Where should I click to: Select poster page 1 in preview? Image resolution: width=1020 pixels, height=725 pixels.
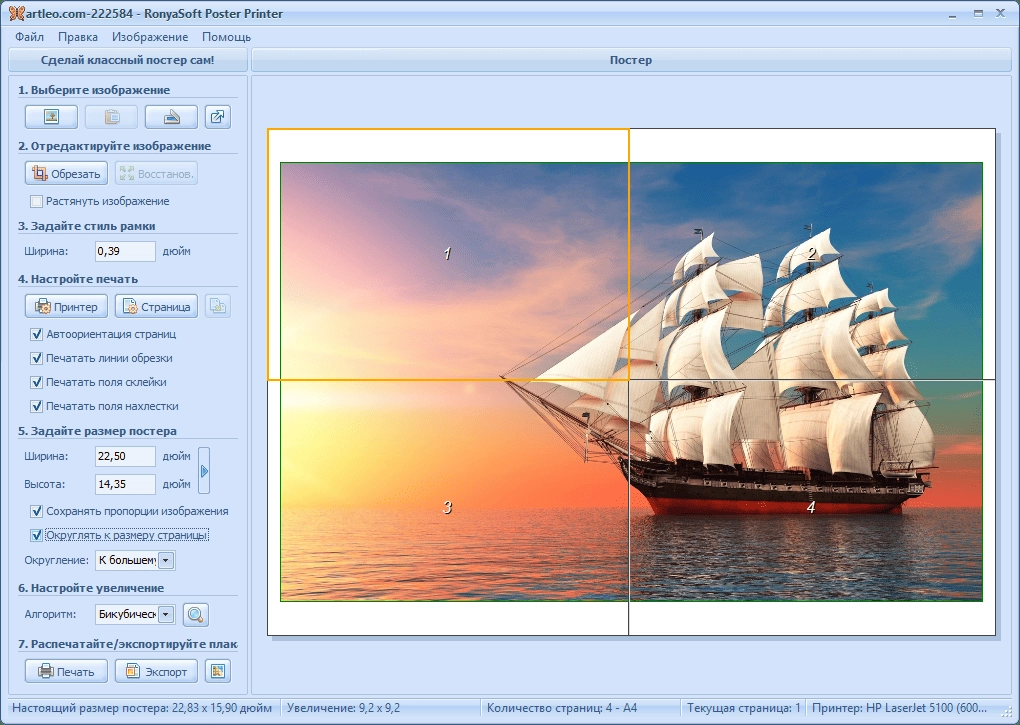coord(448,254)
